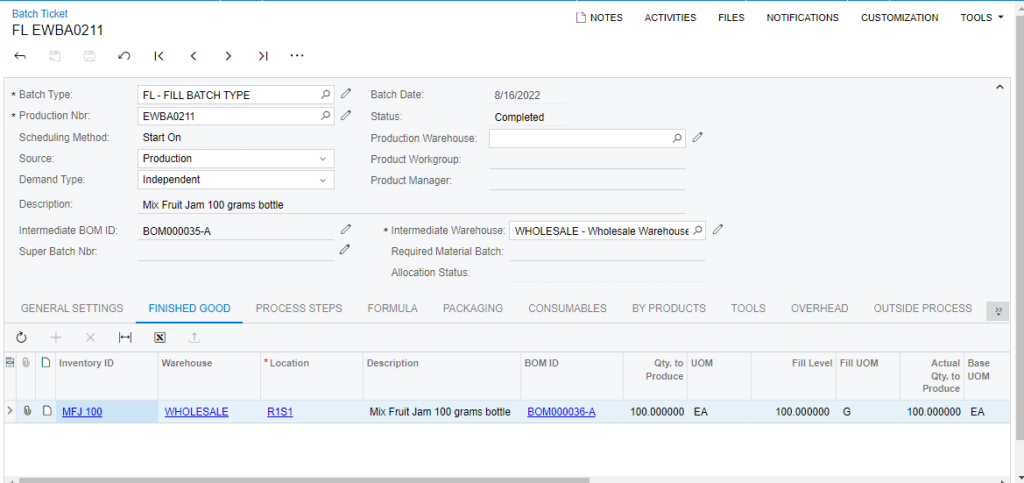The width and height of the screenshot is (1024, 483).
Task: Click the Save and Close toolbar icon
Action: (x=56, y=56)
